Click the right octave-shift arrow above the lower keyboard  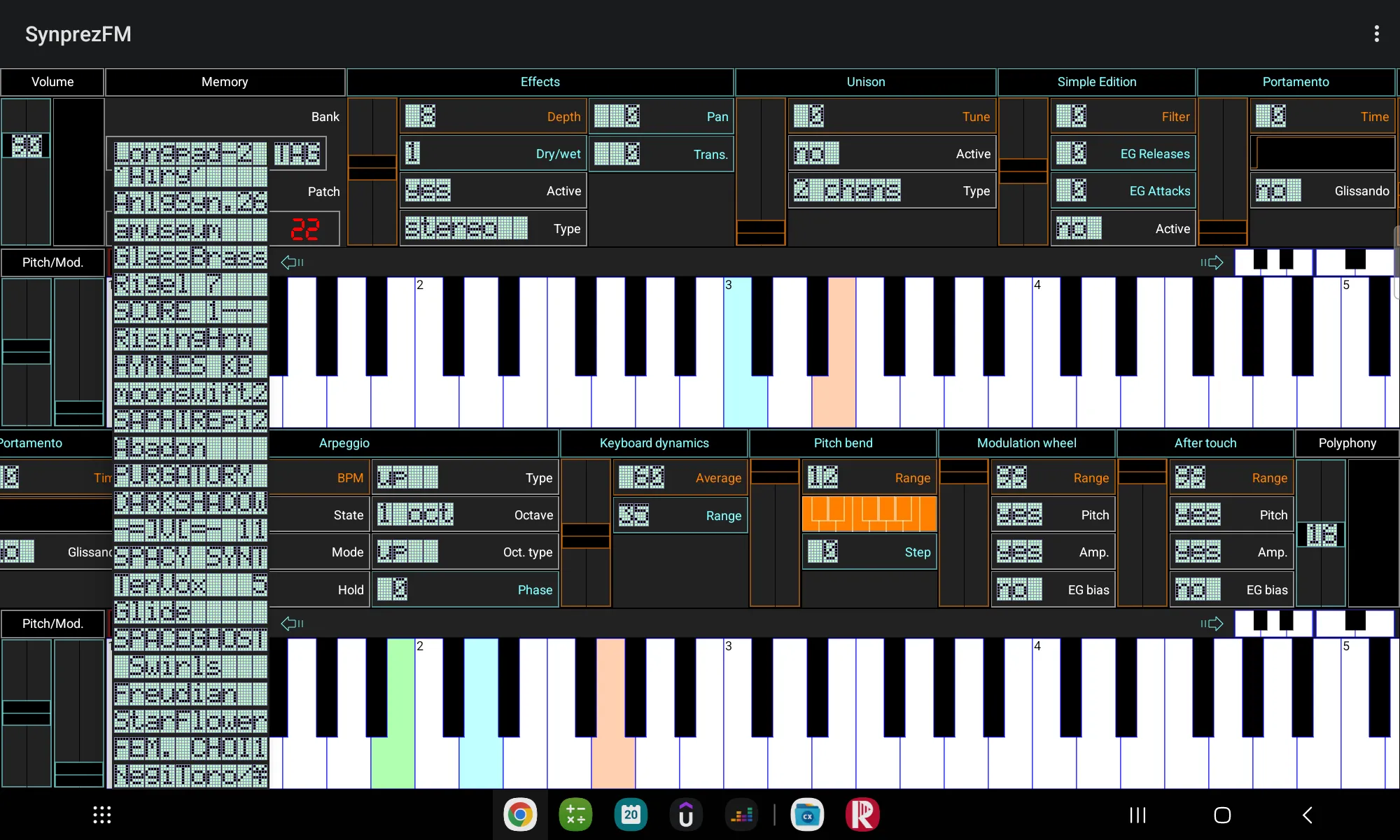coord(1212,623)
